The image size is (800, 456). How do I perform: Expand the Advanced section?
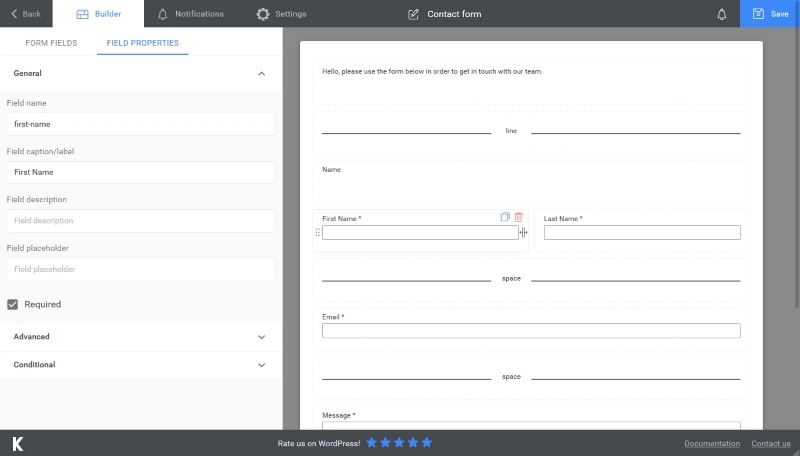click(x=261, y=337)
